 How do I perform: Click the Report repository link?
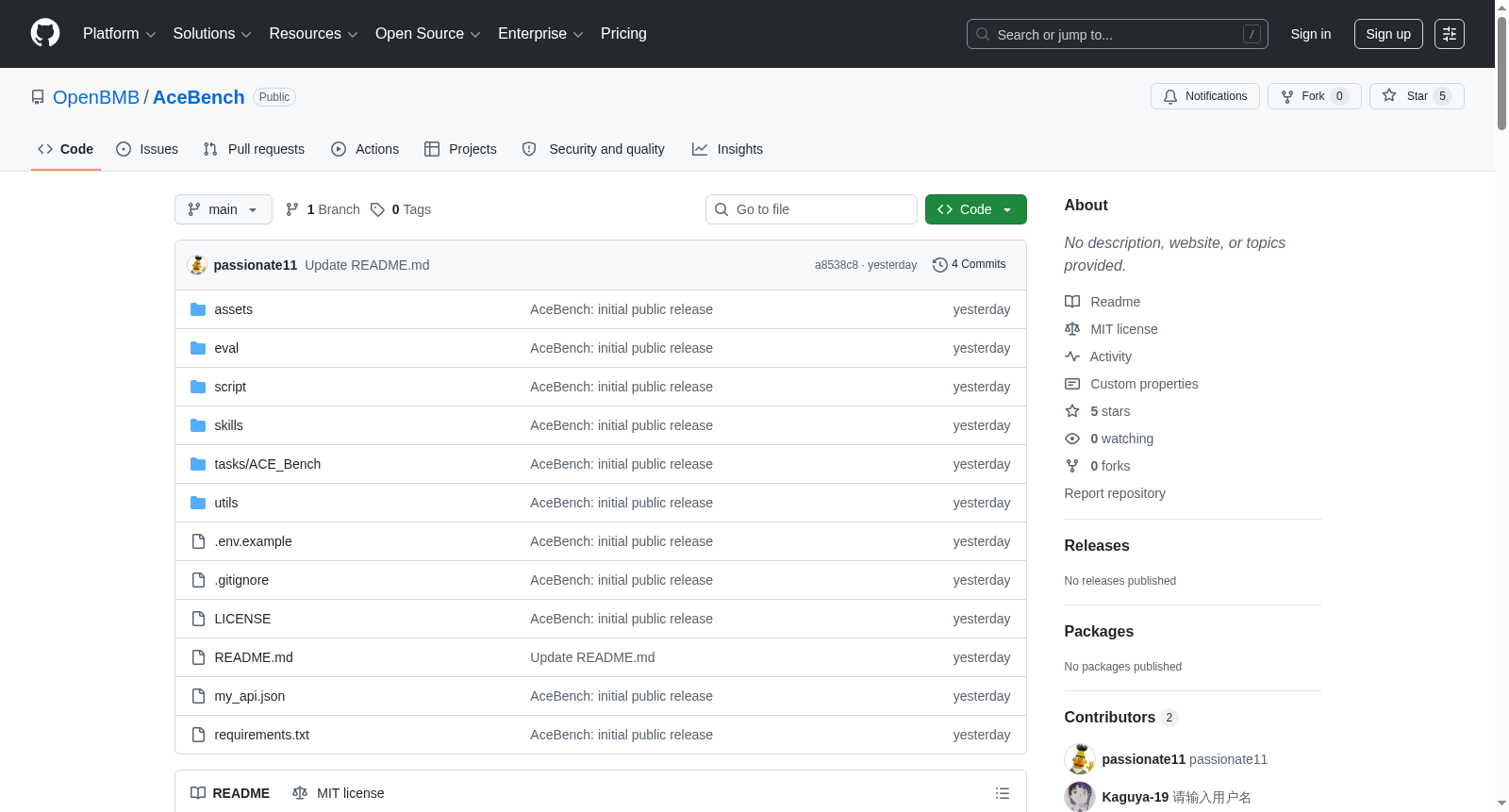pos(1115,493)
